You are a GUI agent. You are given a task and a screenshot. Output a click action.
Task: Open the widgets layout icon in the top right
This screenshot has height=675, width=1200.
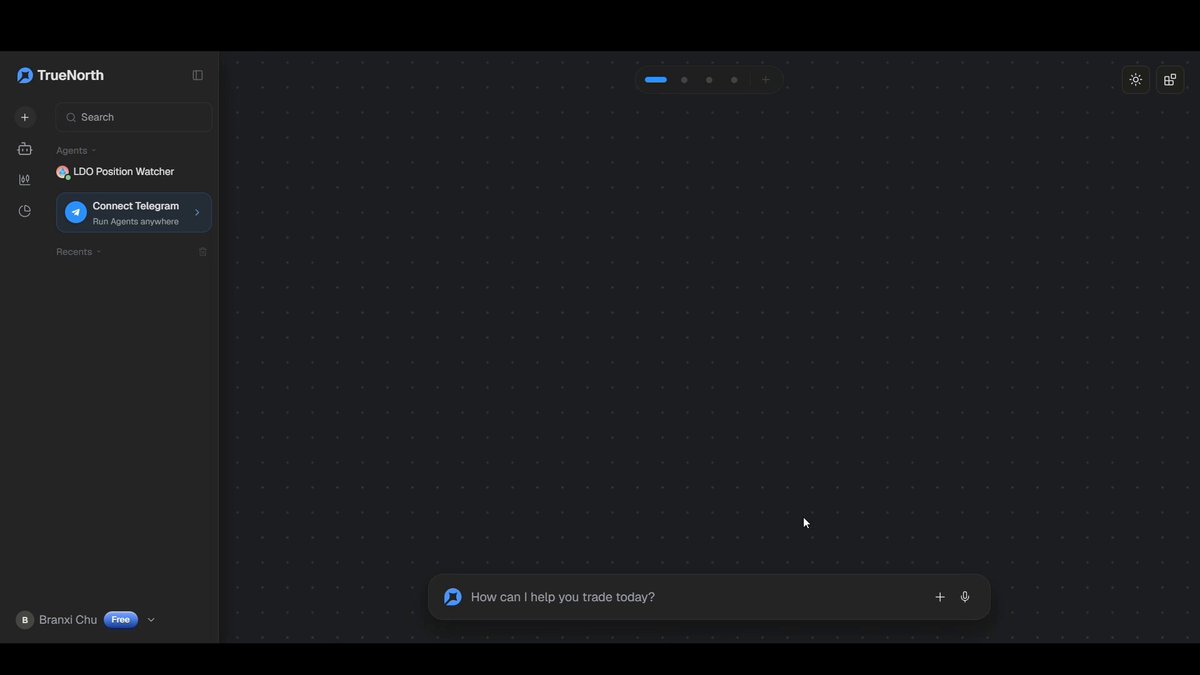click(x=1170, y=80)
